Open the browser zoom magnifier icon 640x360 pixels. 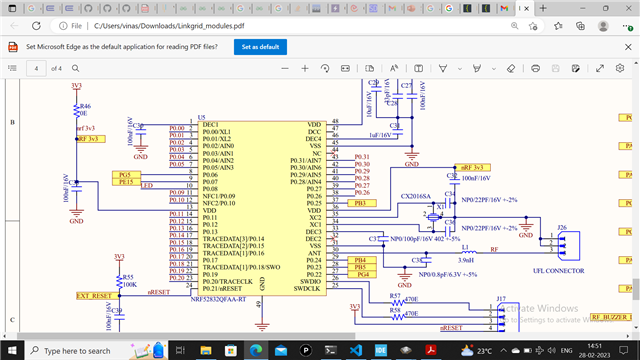coord(515,26)
